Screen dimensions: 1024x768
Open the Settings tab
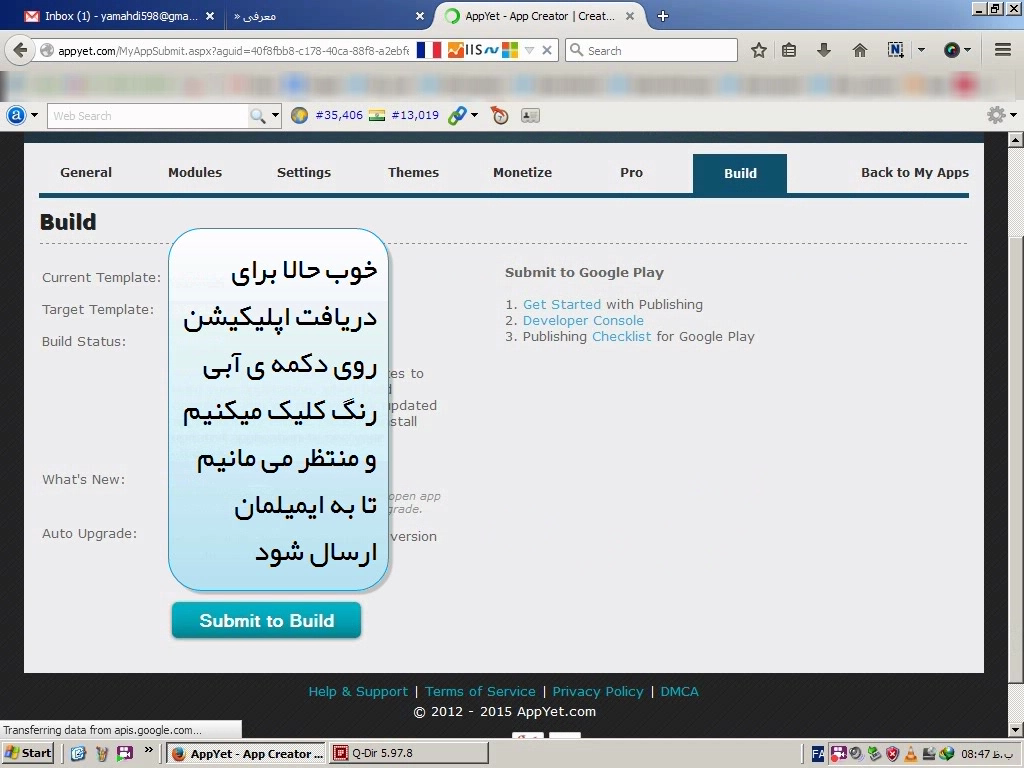304,172
